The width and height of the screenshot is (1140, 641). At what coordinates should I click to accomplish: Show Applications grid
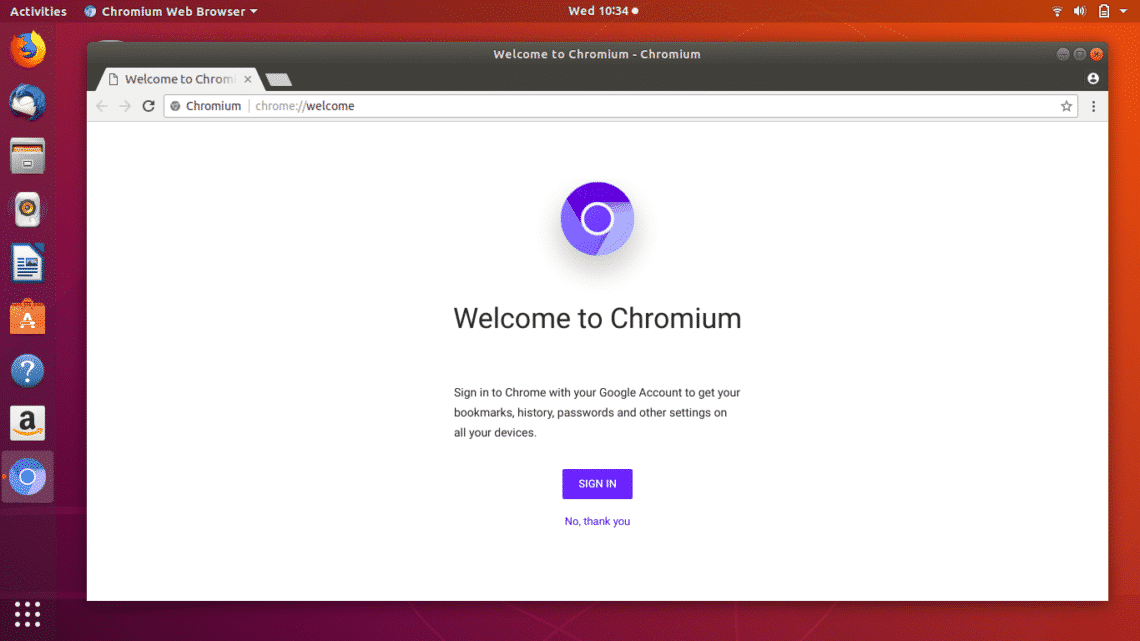28,613
